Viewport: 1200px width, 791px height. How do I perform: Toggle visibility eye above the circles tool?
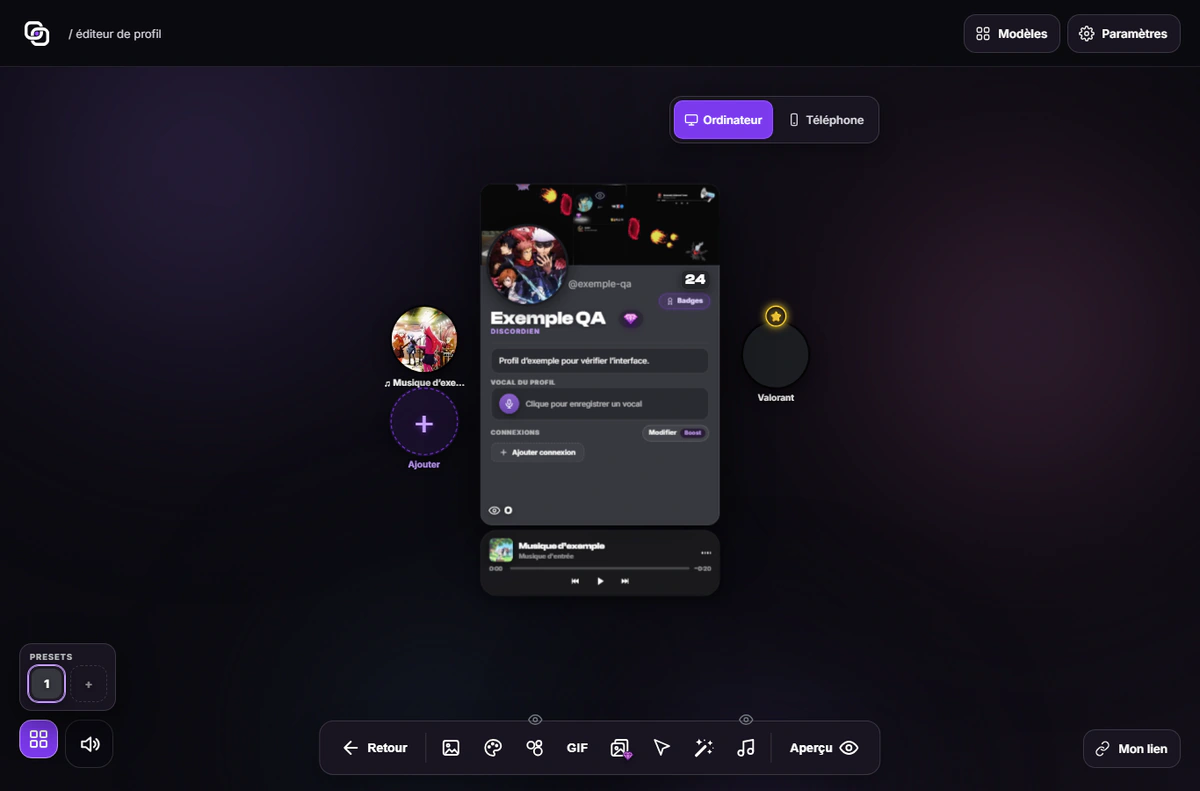(535, 719)
